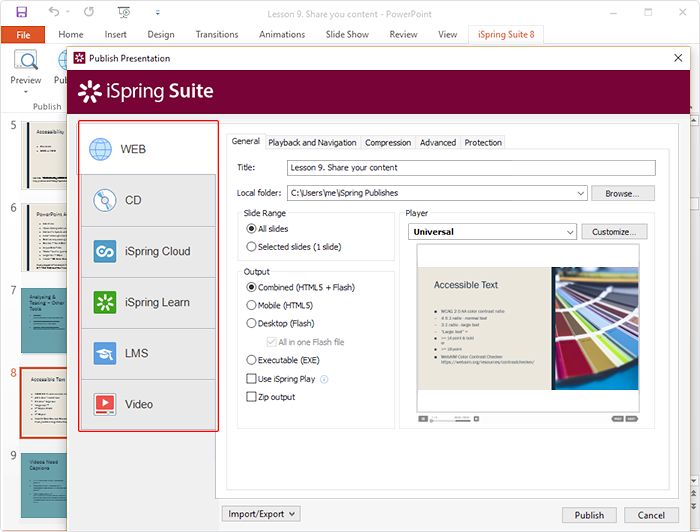Screen dimensions: 700x532
Task: Select slide 5 thumbnail in PowerPoint
Action: (44, 155)
